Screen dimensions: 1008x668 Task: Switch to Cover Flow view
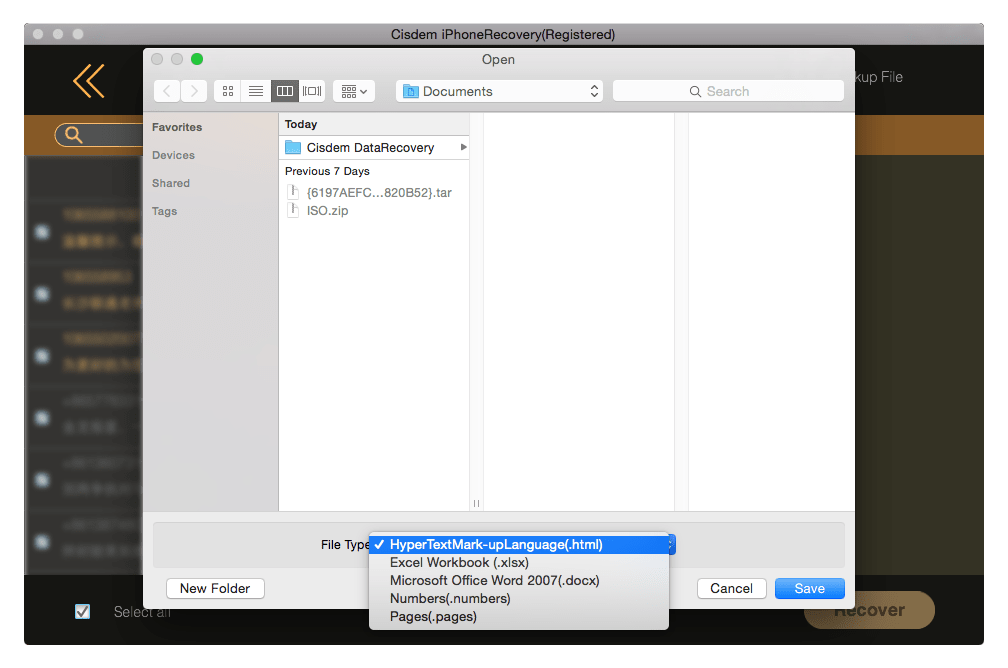[312, 91]
